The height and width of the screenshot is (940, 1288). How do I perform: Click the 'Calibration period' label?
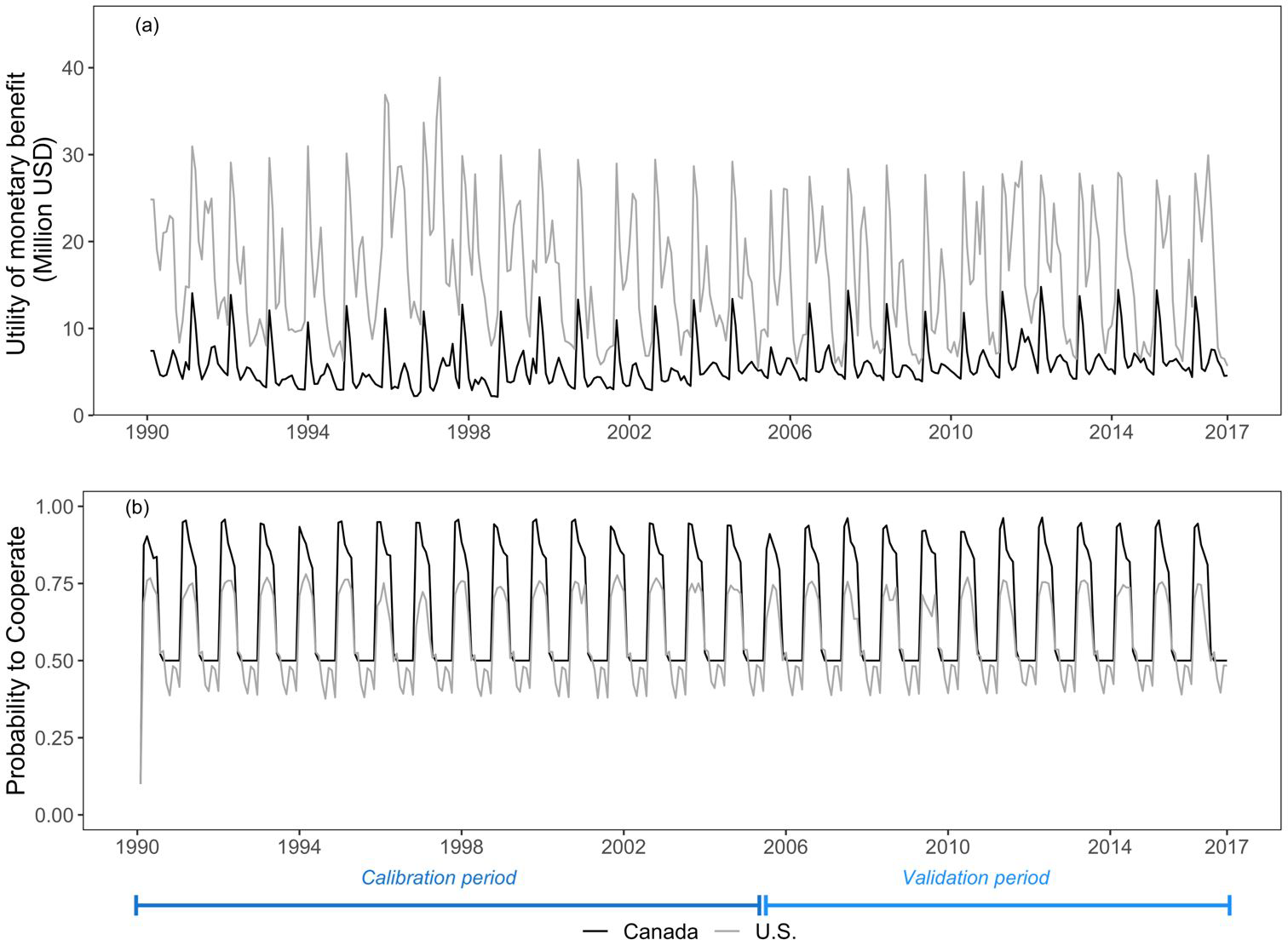click(x=439, y=877)
